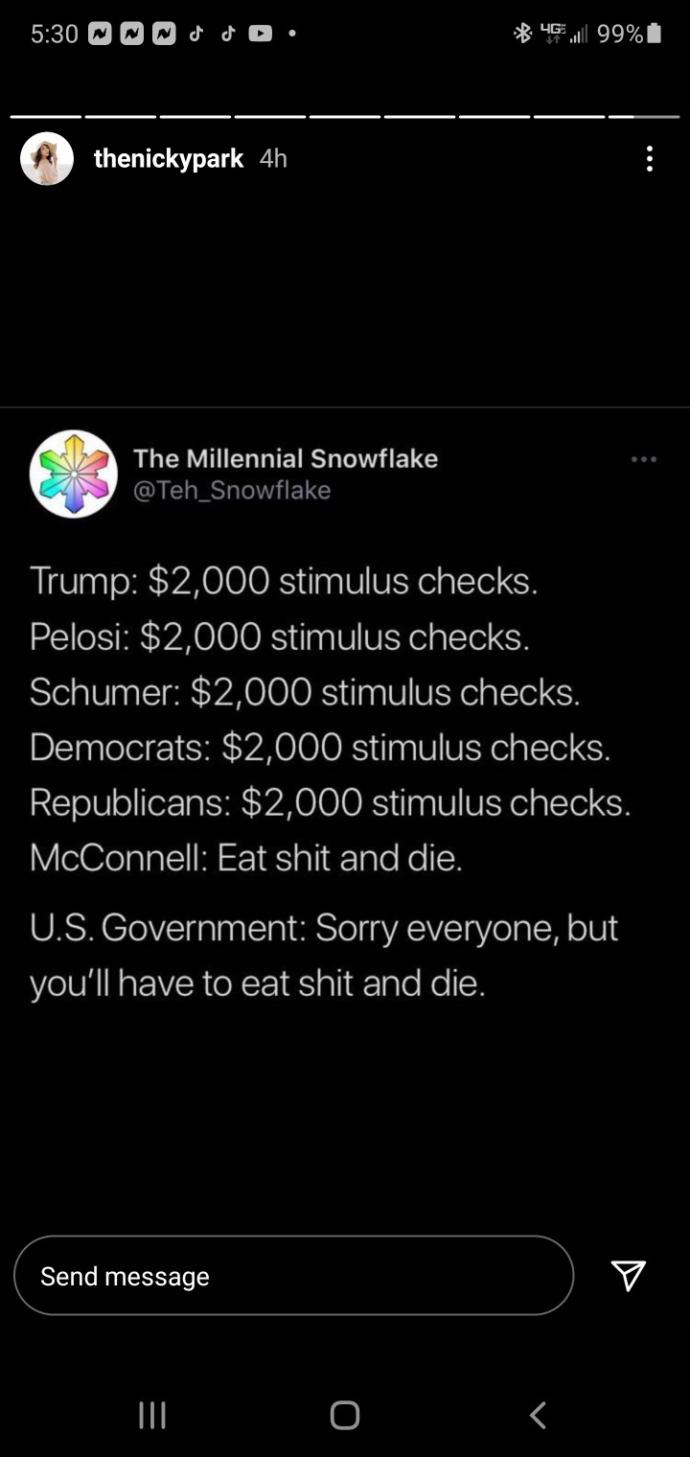This screenshot has width=690, height=1457.
Task: Tap the paper plane share icon
Action: pyautogui.click(x=628, y=1275)
